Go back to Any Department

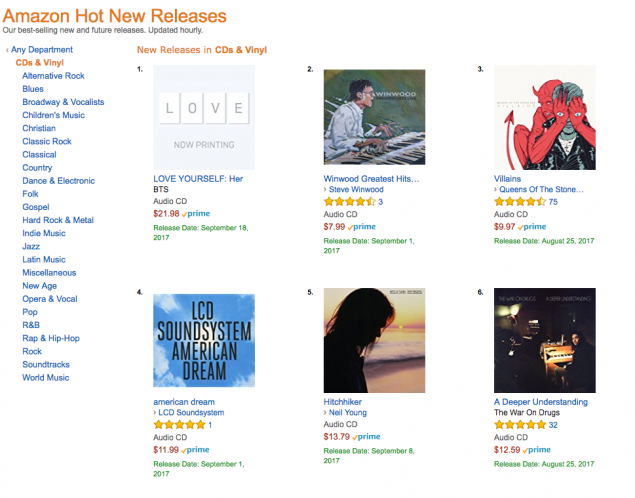coord(42,50)
